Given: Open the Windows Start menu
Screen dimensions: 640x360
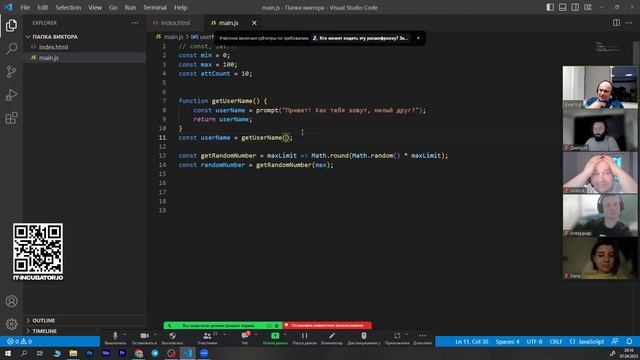Looking at the screenshot, I should [8, 353].
